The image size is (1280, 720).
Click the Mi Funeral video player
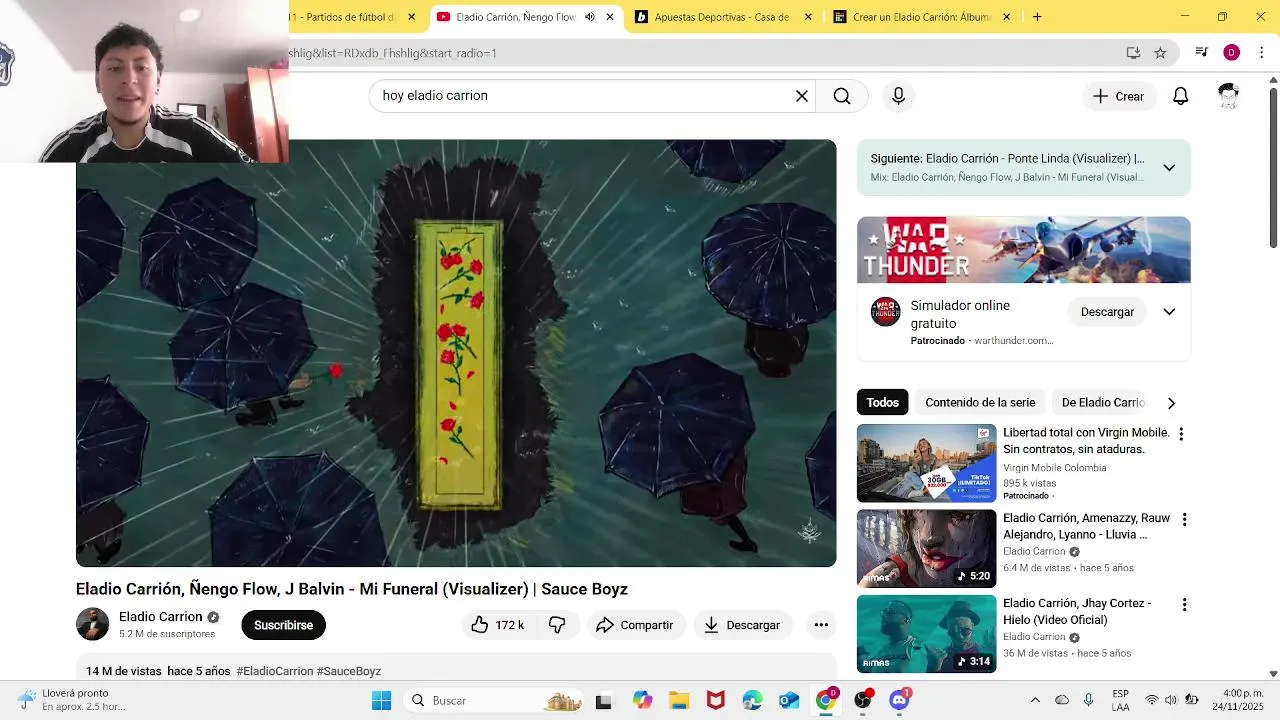(x=456, y=353)
